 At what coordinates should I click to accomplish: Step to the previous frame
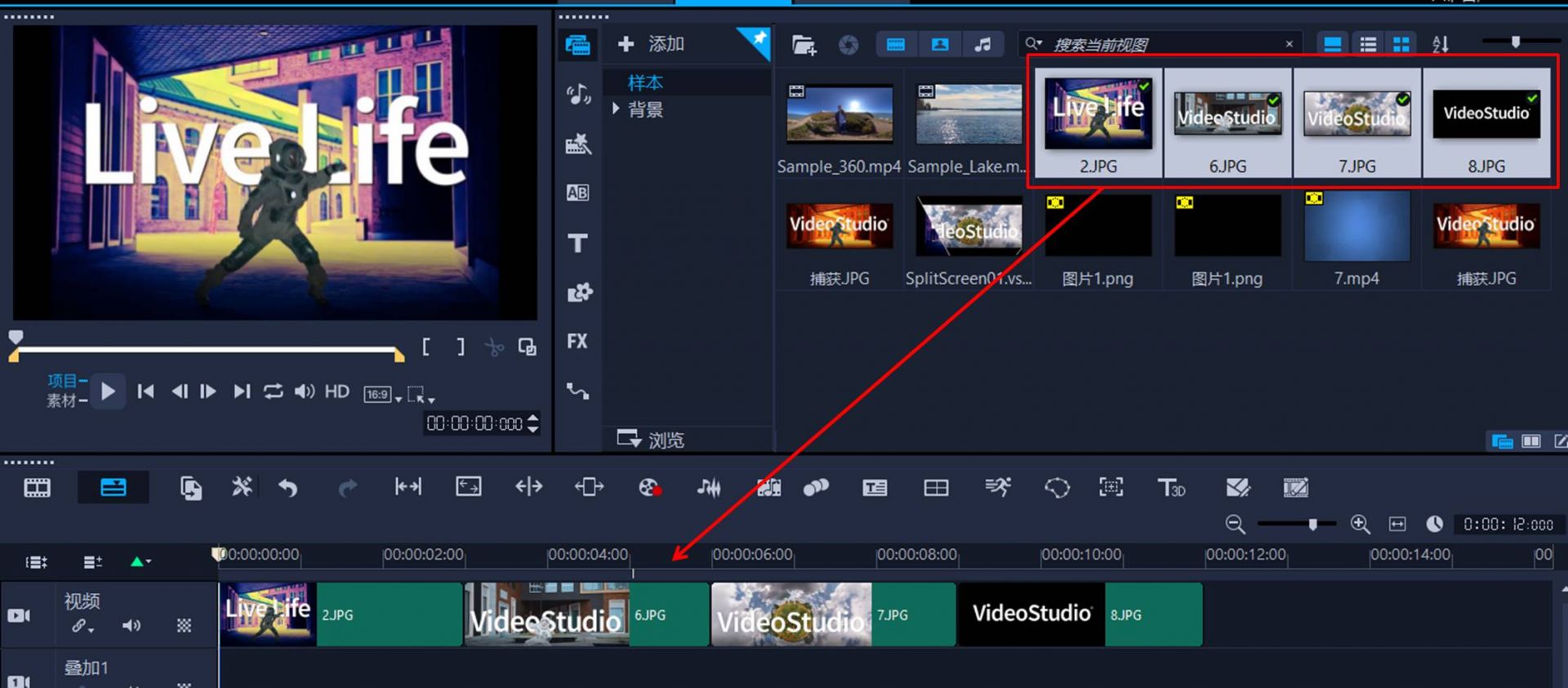(179, 391)
